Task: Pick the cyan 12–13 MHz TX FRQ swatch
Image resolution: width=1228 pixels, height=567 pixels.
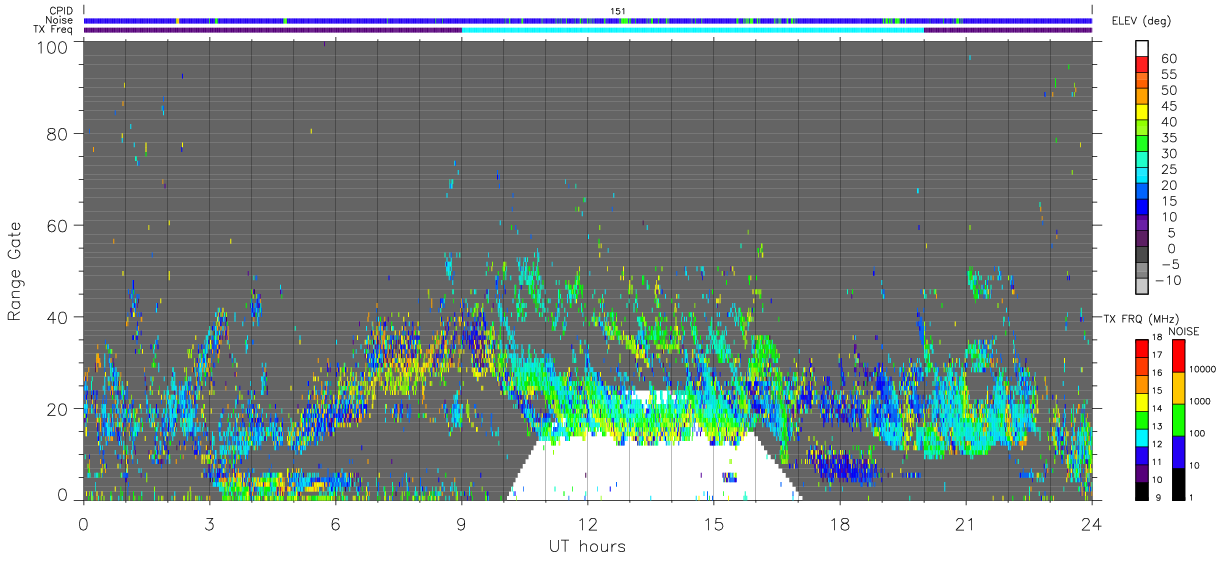Action: tap(1142, 436)
